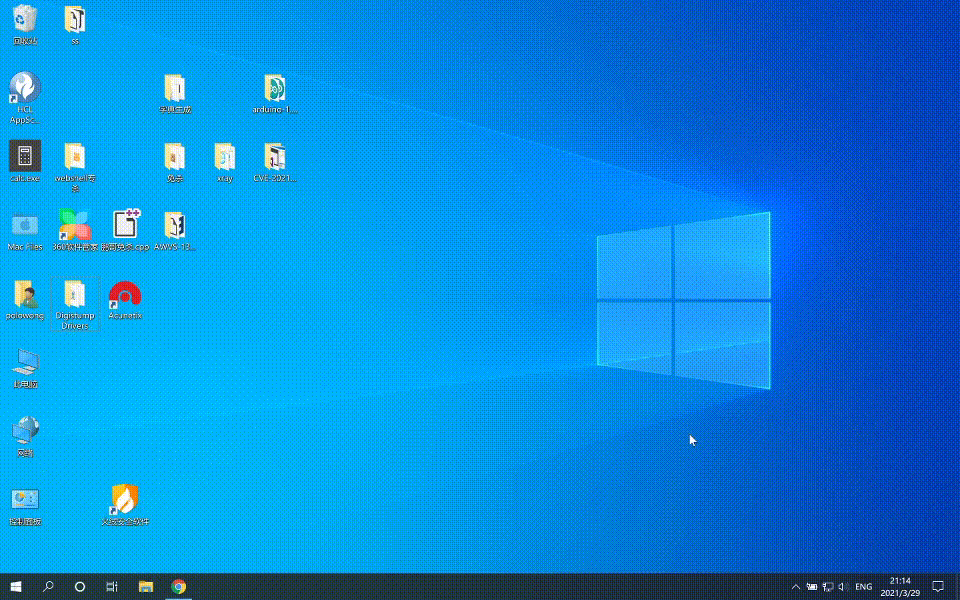The width and height of the screenshot is (960, 600).
Task: Select the xray folder icon
Action: [x=225, y=162]
